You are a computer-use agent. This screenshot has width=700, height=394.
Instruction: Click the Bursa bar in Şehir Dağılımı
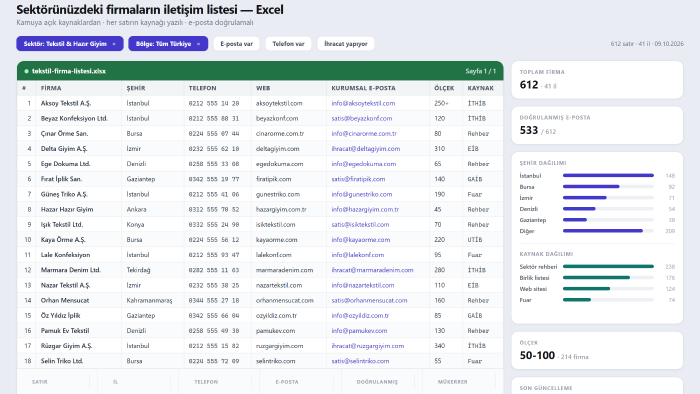point(591,187)
